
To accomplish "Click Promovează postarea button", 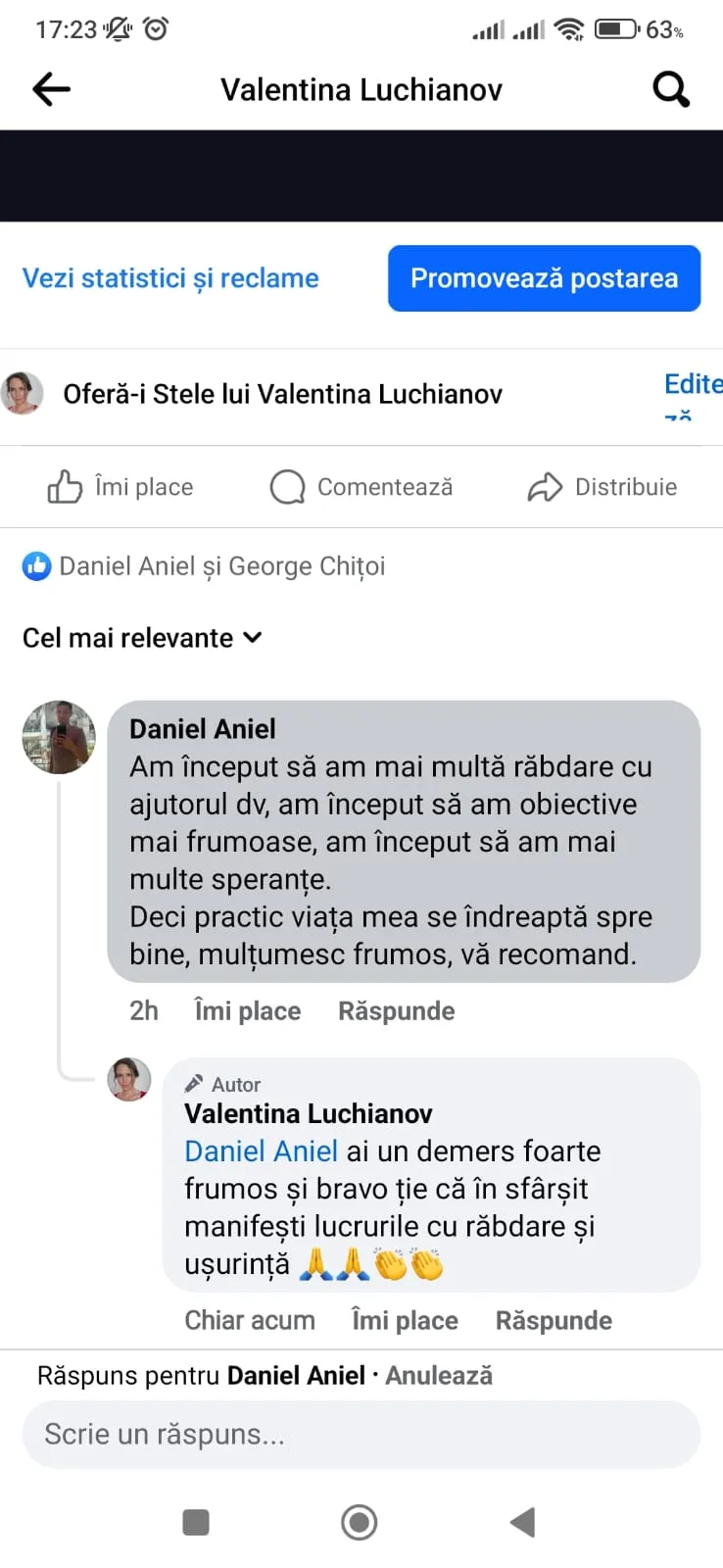I will point(544,278).
